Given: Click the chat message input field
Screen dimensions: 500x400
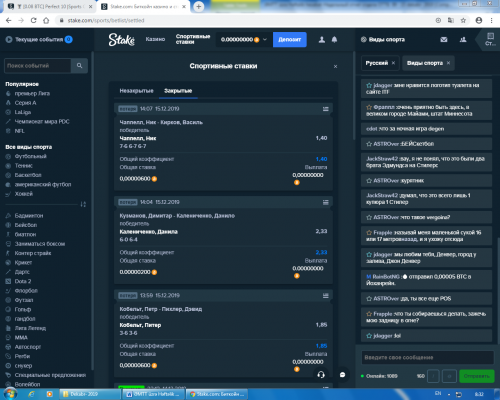Looking at the screenshot, I should click(x=427, y=357).
